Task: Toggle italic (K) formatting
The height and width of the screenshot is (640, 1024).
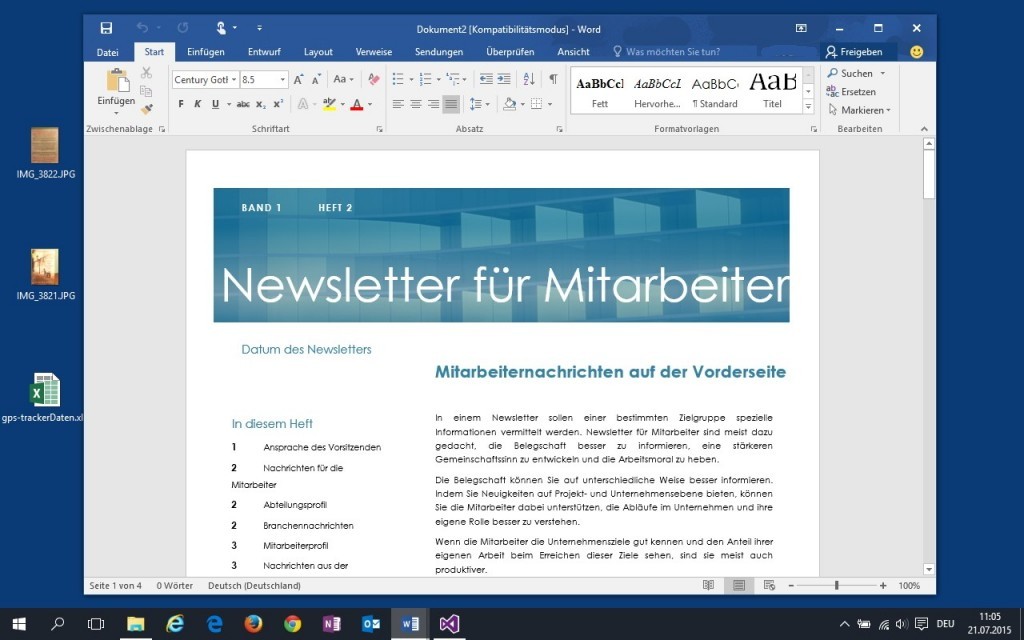Action: (x=197, y=104)
